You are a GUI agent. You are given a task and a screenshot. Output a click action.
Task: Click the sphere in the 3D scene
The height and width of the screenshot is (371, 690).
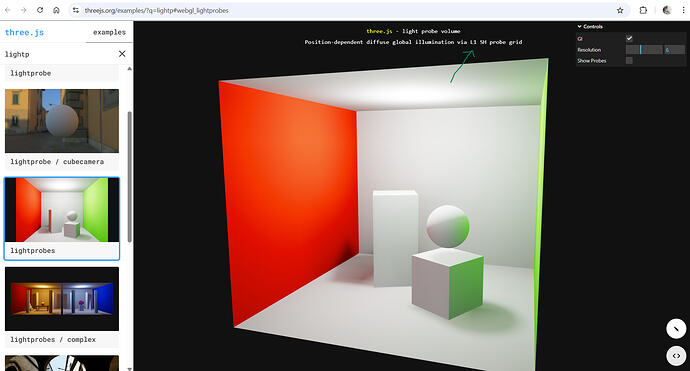tap(448, 227)
